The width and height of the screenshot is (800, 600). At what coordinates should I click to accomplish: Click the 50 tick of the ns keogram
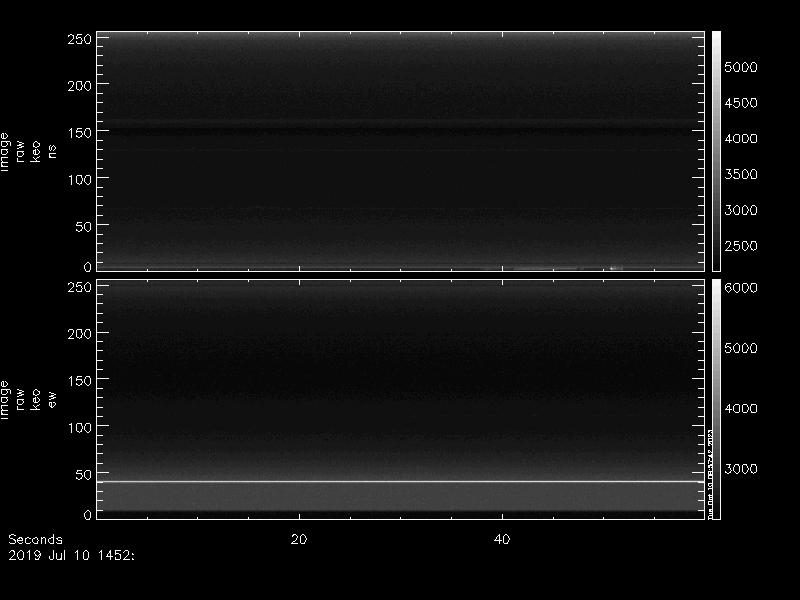(83, 227)
